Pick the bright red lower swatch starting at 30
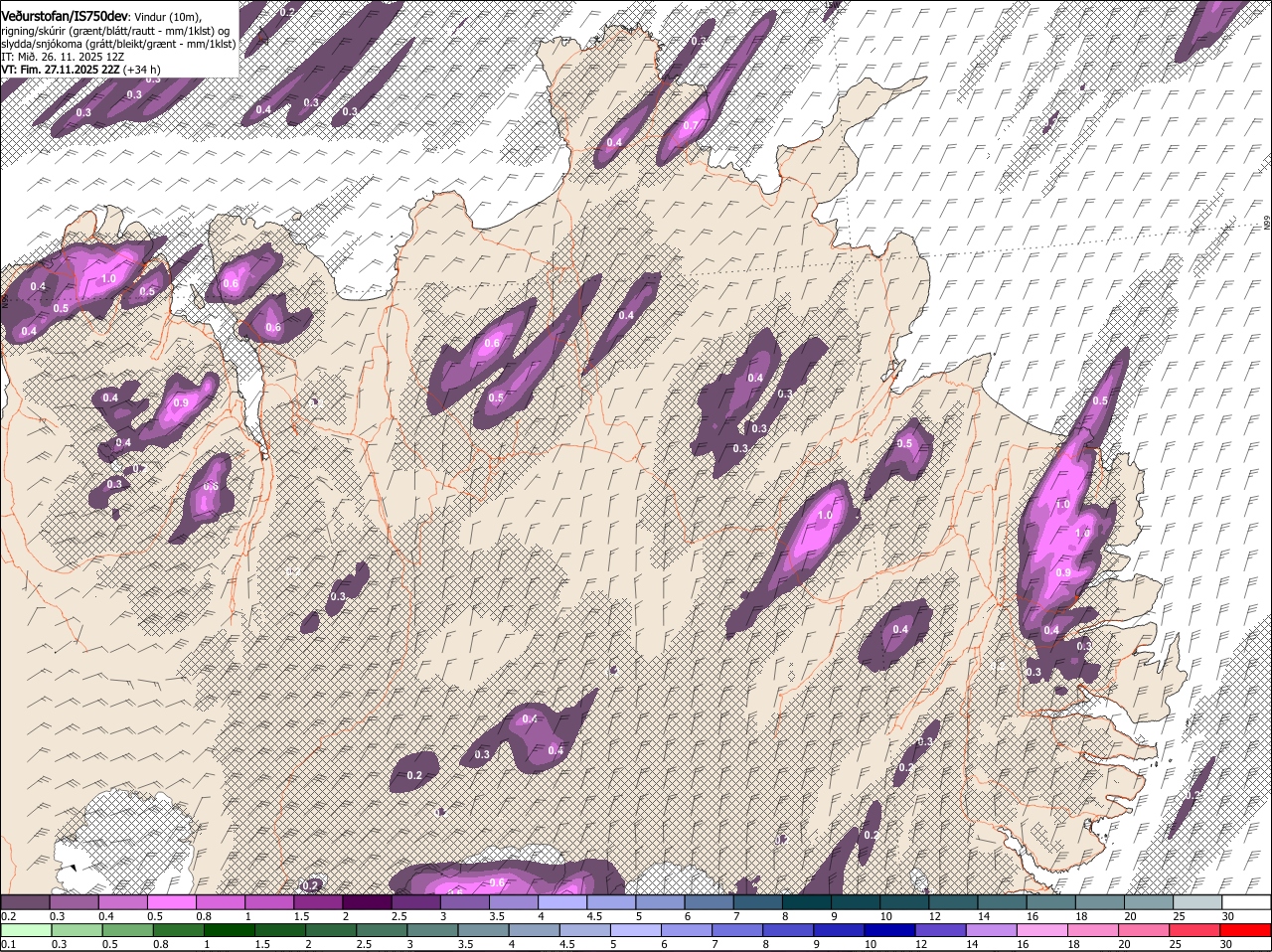Screen dimensions: 1272x952 1247,930
